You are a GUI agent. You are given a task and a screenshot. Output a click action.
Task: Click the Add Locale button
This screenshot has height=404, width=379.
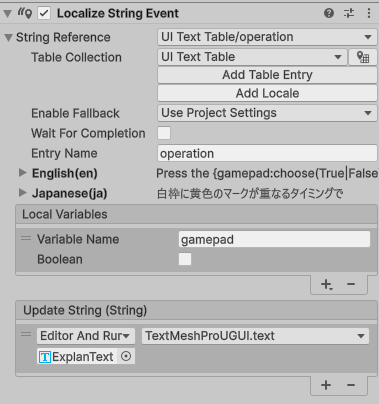pos(267,93)
